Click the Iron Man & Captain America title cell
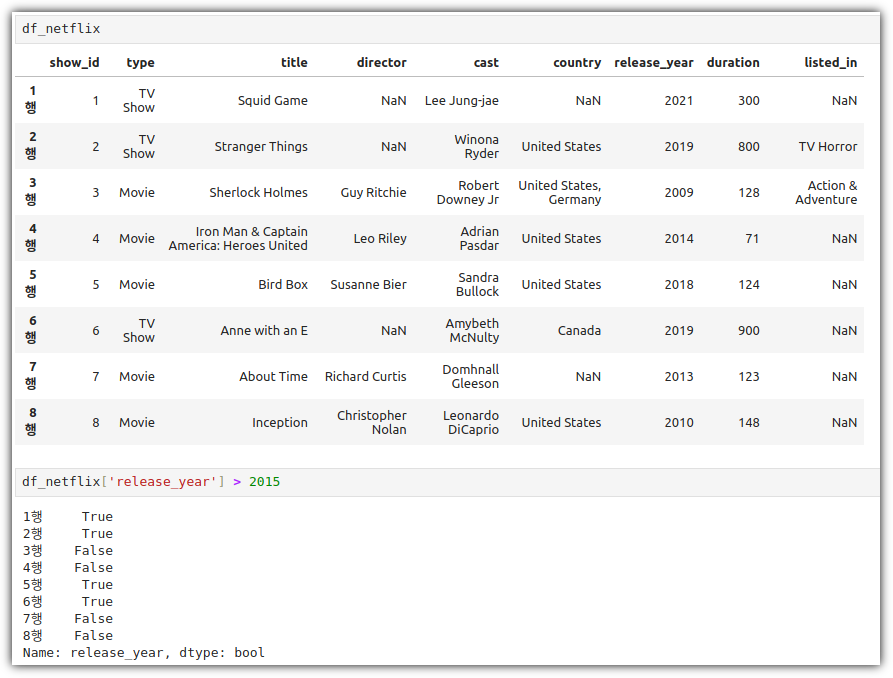This screenshot has height=678, width=893. (238, 239)
